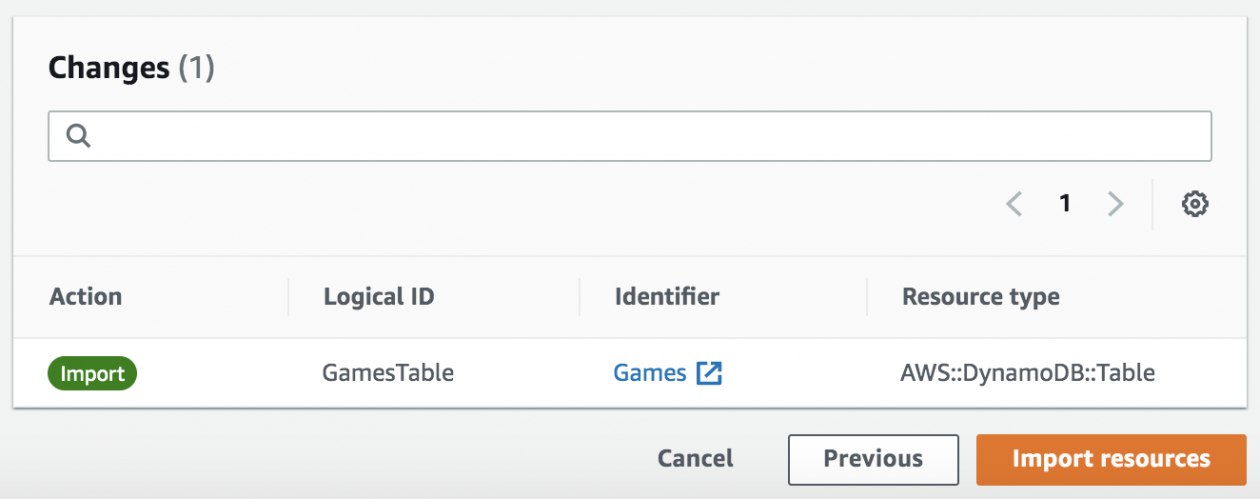
Task: Select page number 1 in pagination
Action: [1065, 204]
